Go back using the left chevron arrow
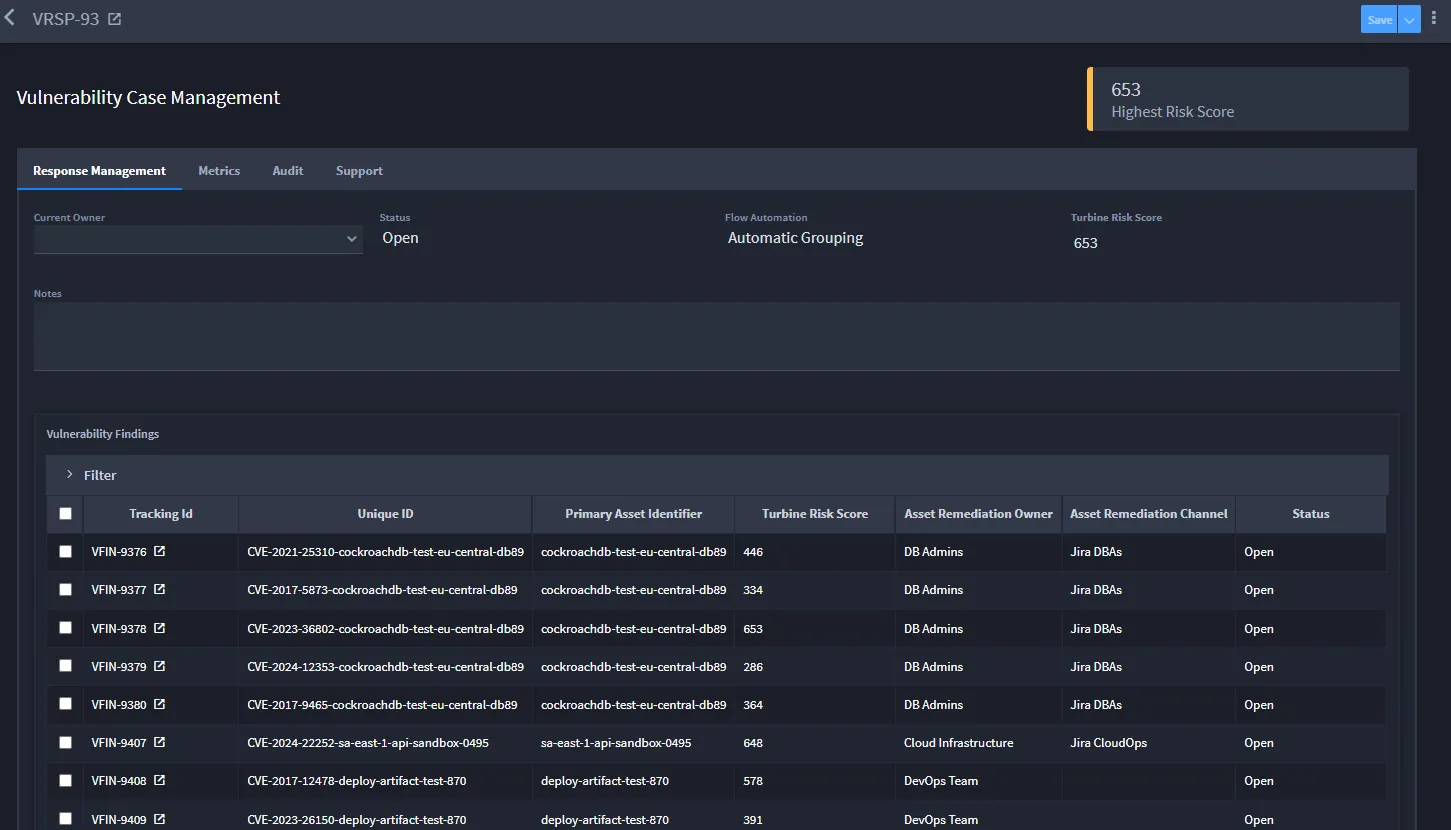Screen dimensions: 1451x830 coord(10,18)
